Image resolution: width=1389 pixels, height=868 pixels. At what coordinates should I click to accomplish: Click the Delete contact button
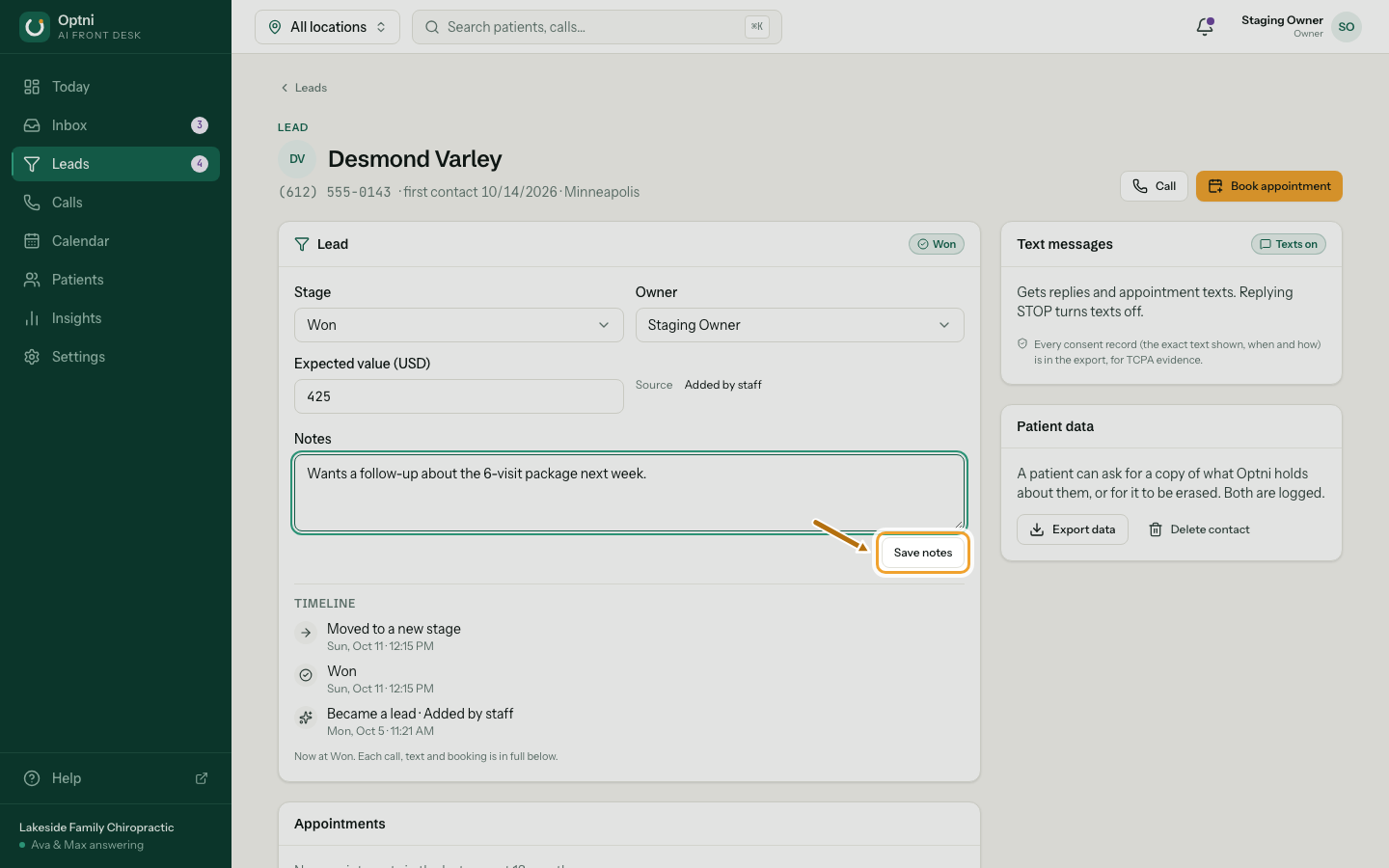click(x=1199, y=529)
